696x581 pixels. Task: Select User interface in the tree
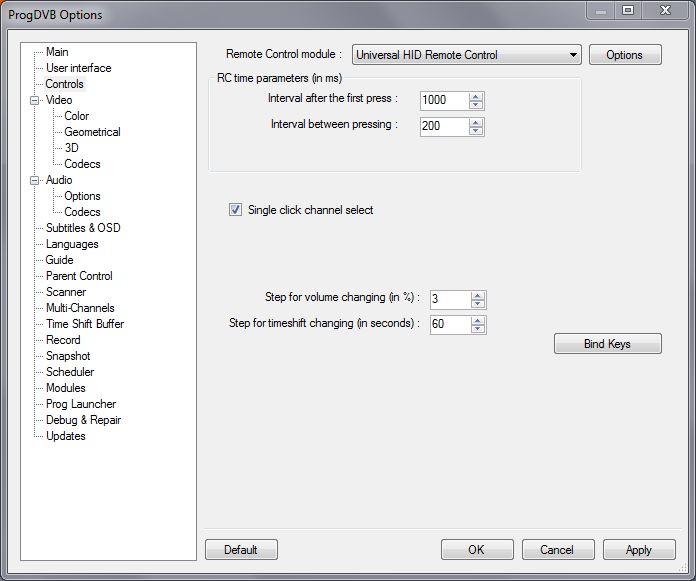point(78,68)
